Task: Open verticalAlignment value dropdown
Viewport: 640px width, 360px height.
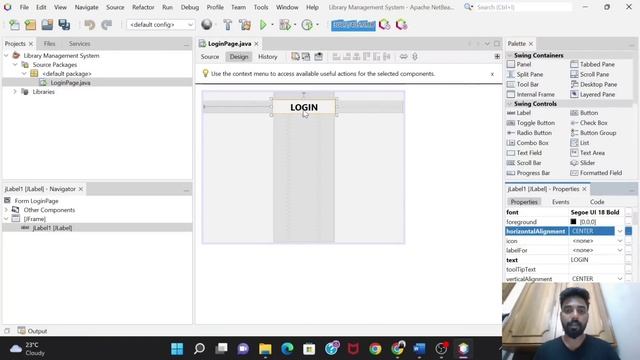Action: click(620, 279)
